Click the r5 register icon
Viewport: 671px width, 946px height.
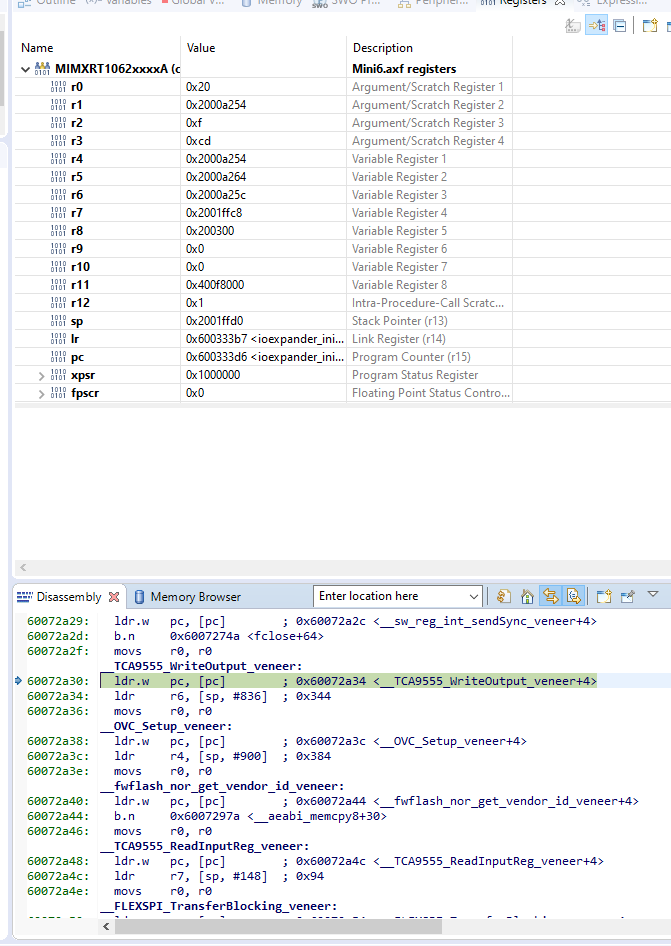pos(59,177)
